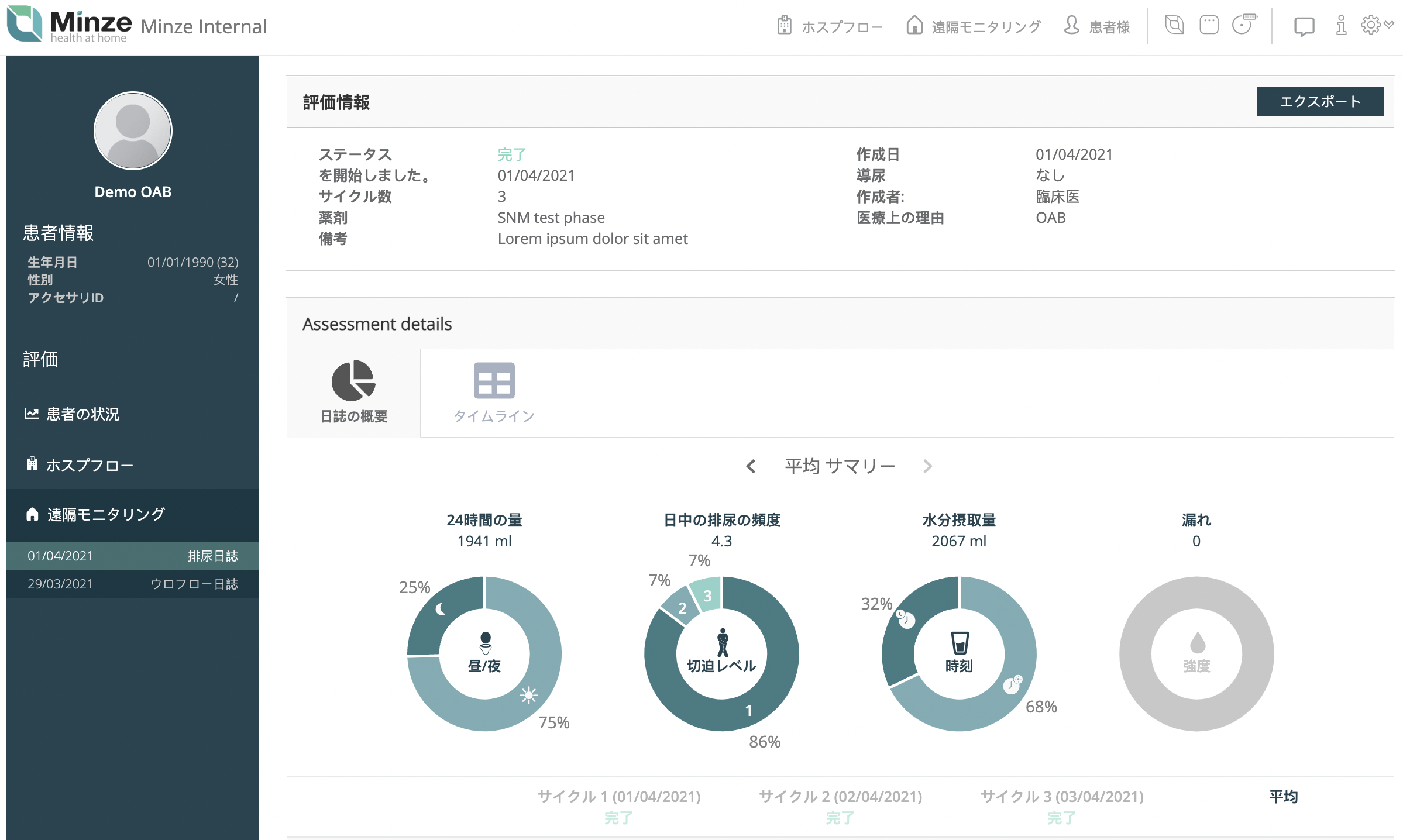
Task: Switch to the 日誌の概要 tab
Action: (x=353, y=393)
